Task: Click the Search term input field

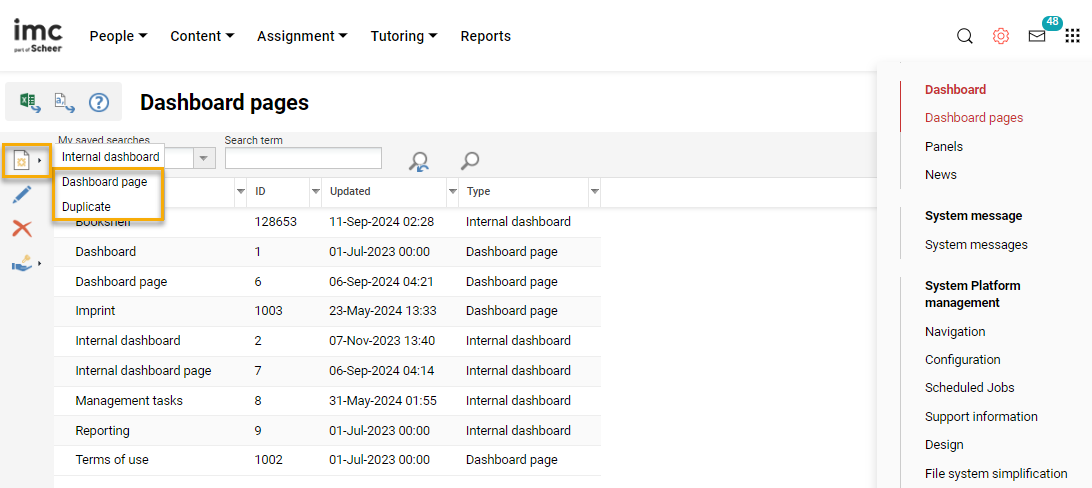Action: click(x=303, y=158)
